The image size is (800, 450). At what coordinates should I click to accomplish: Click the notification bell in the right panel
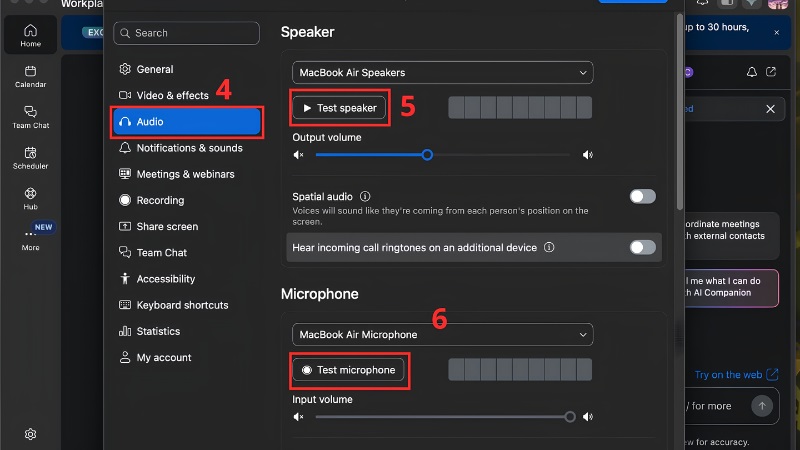pyautogui.click(x=752, y=72)
